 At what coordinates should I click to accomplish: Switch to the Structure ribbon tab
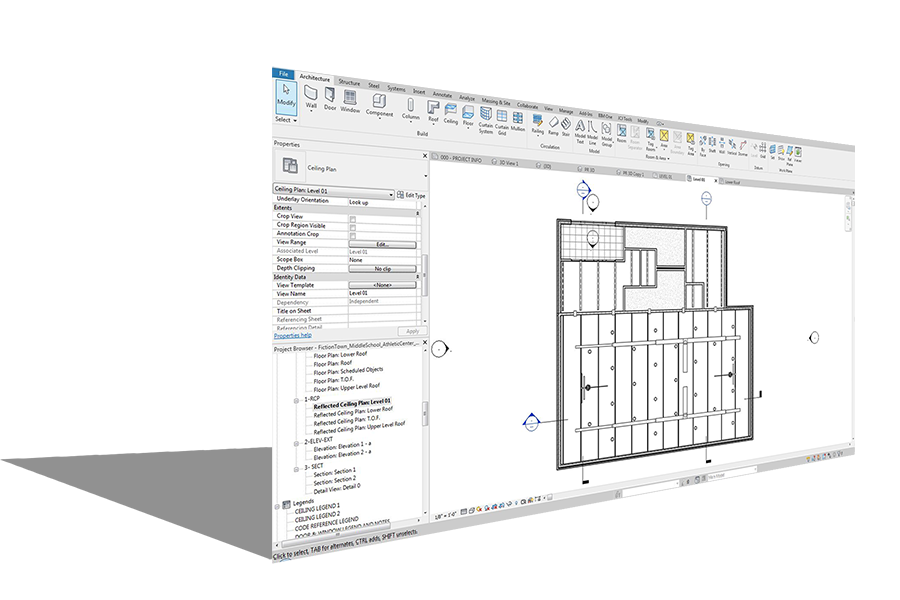(349, 82)
